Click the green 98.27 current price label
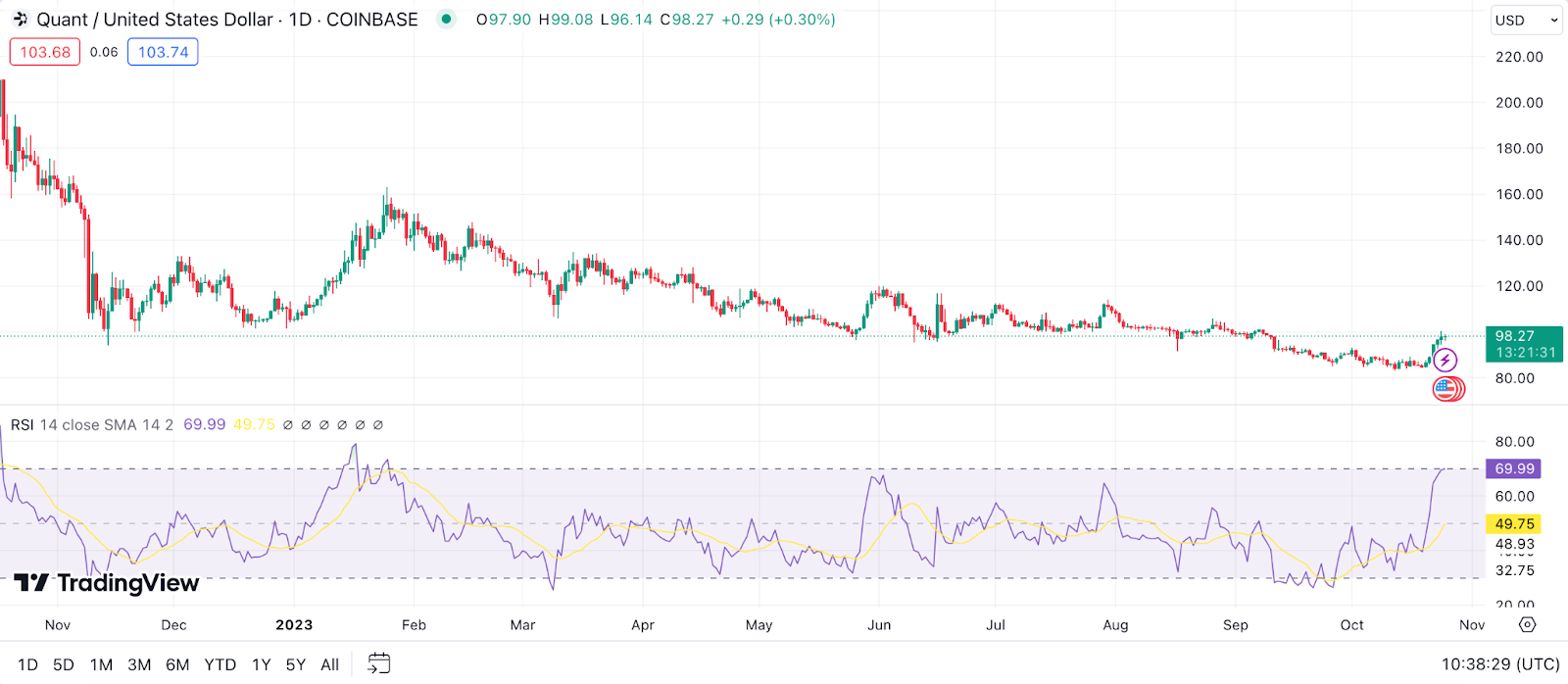The image size is (1568, 684). 1523,344
